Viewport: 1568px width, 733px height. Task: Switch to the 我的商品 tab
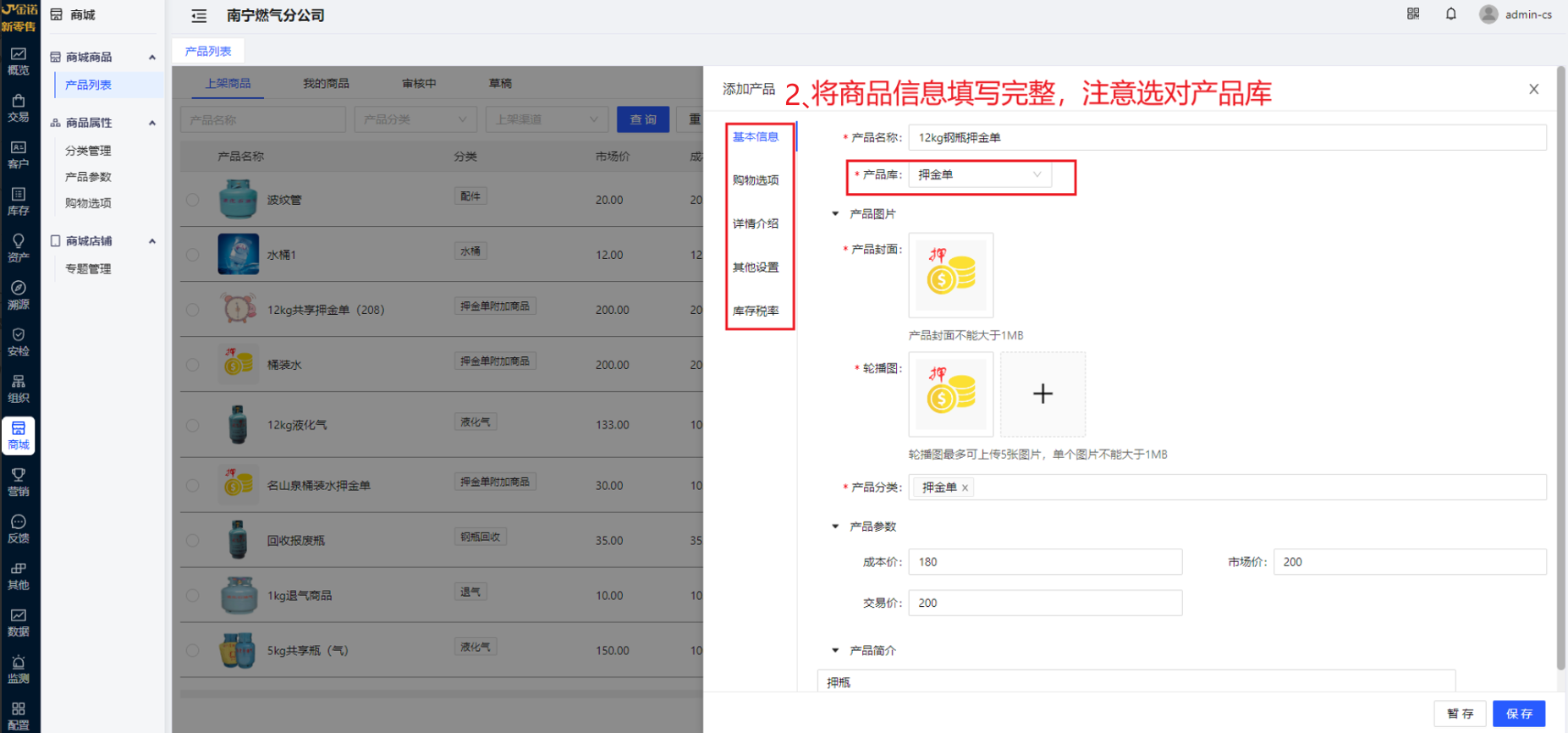coord(326,83)
